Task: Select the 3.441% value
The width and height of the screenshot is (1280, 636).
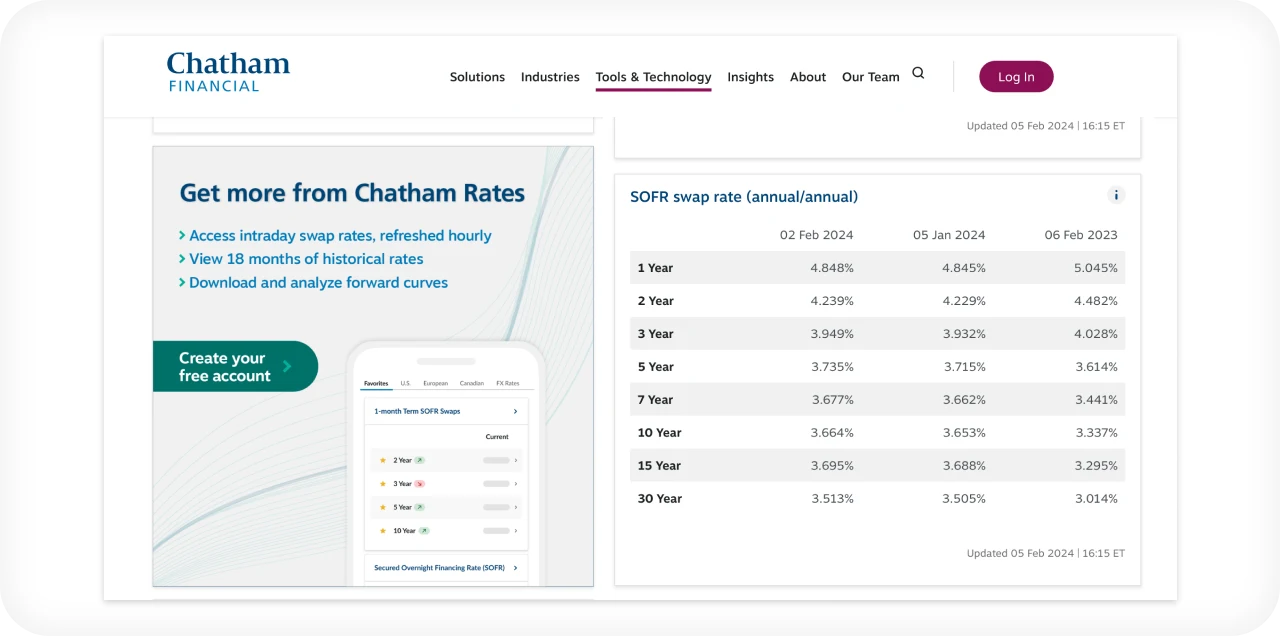Action: 1096,400
